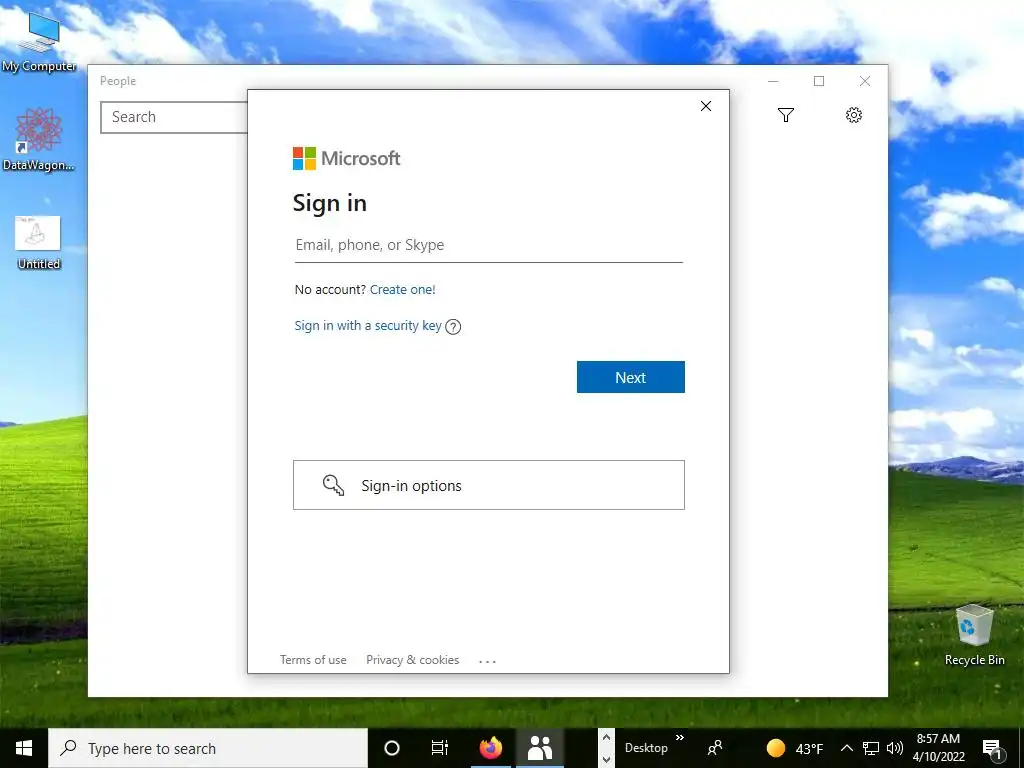Close the People window
1024x768 pixels.
865,81
